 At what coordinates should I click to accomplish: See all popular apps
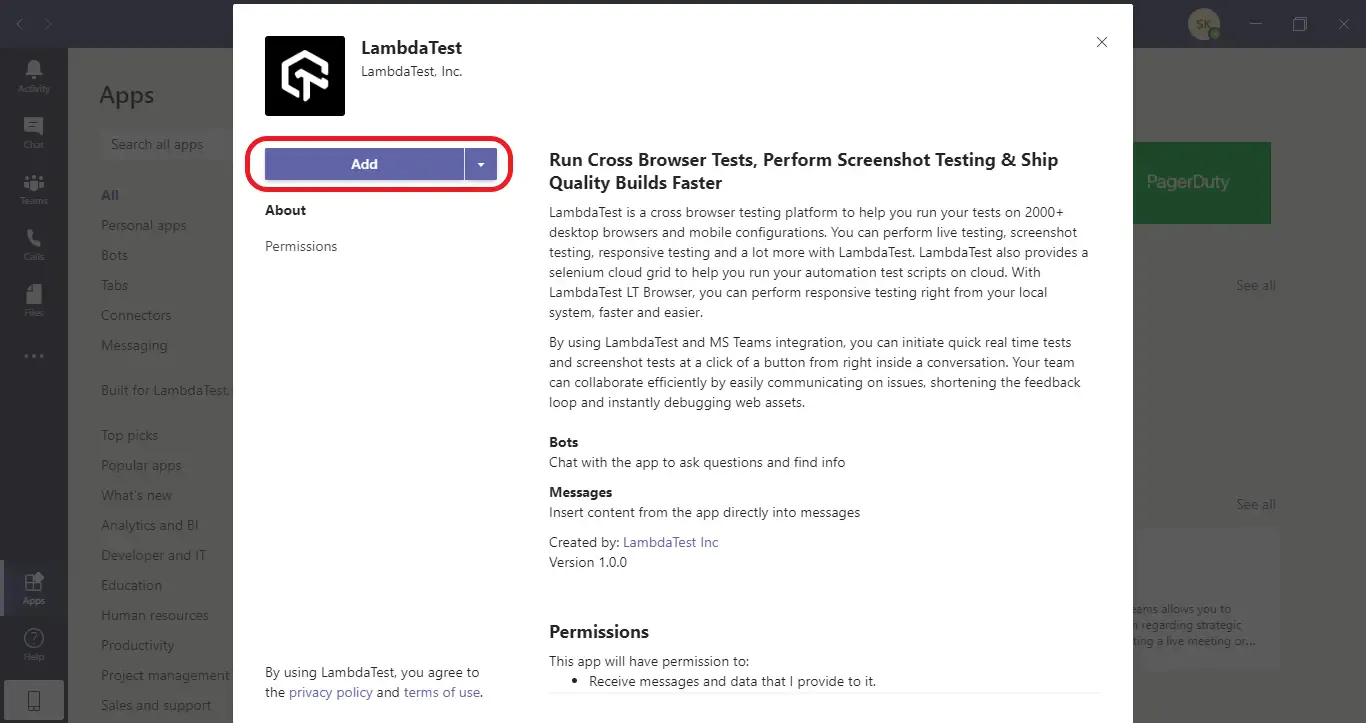tap(1254, 285)
